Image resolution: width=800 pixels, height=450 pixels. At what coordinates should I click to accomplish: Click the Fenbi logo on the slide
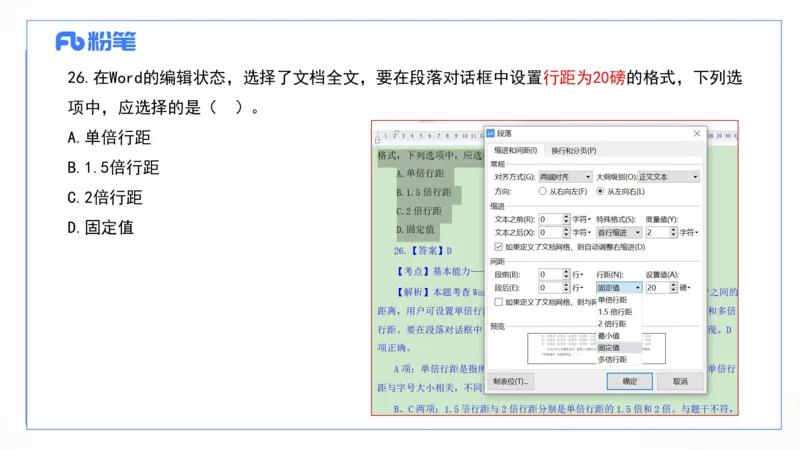(96, 41)
